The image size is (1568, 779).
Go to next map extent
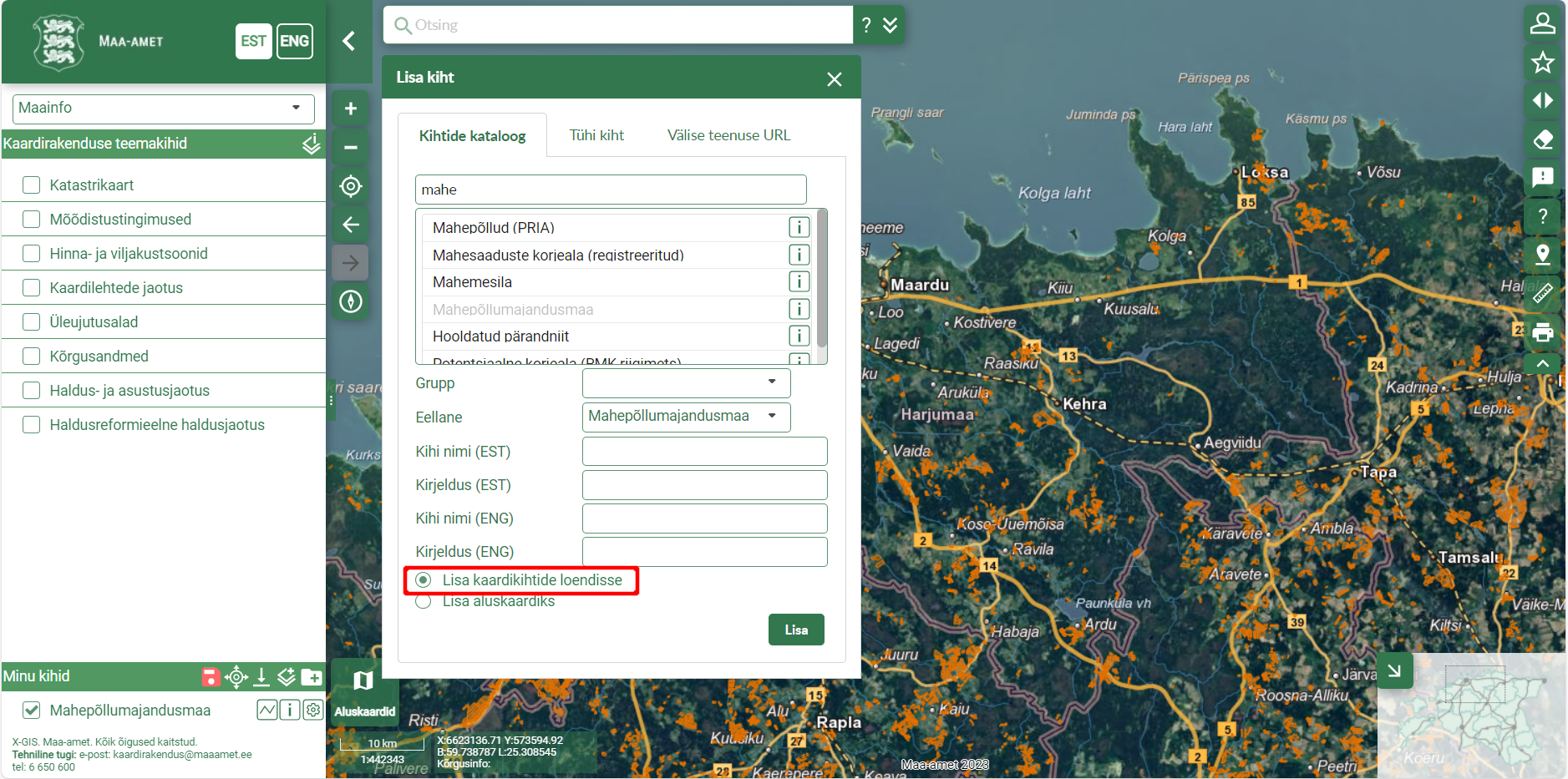[351, 262]
